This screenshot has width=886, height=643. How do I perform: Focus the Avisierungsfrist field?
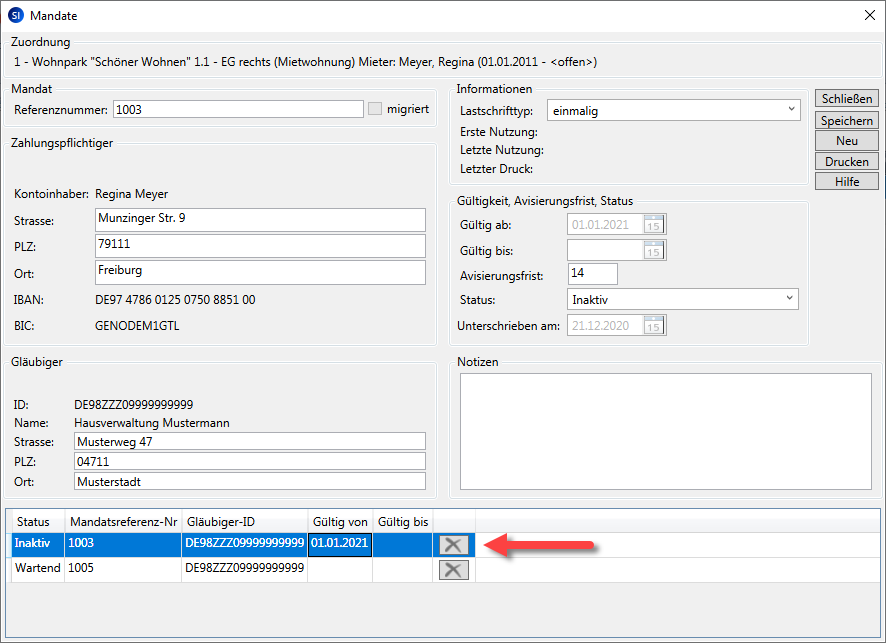(592, 273)
